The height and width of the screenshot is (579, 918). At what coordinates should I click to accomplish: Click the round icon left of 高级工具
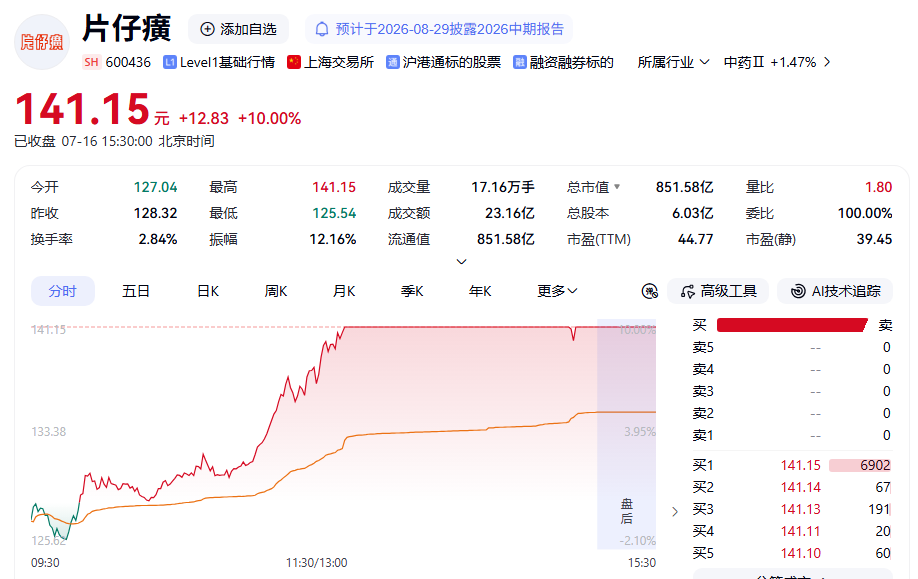click(650, 291)
